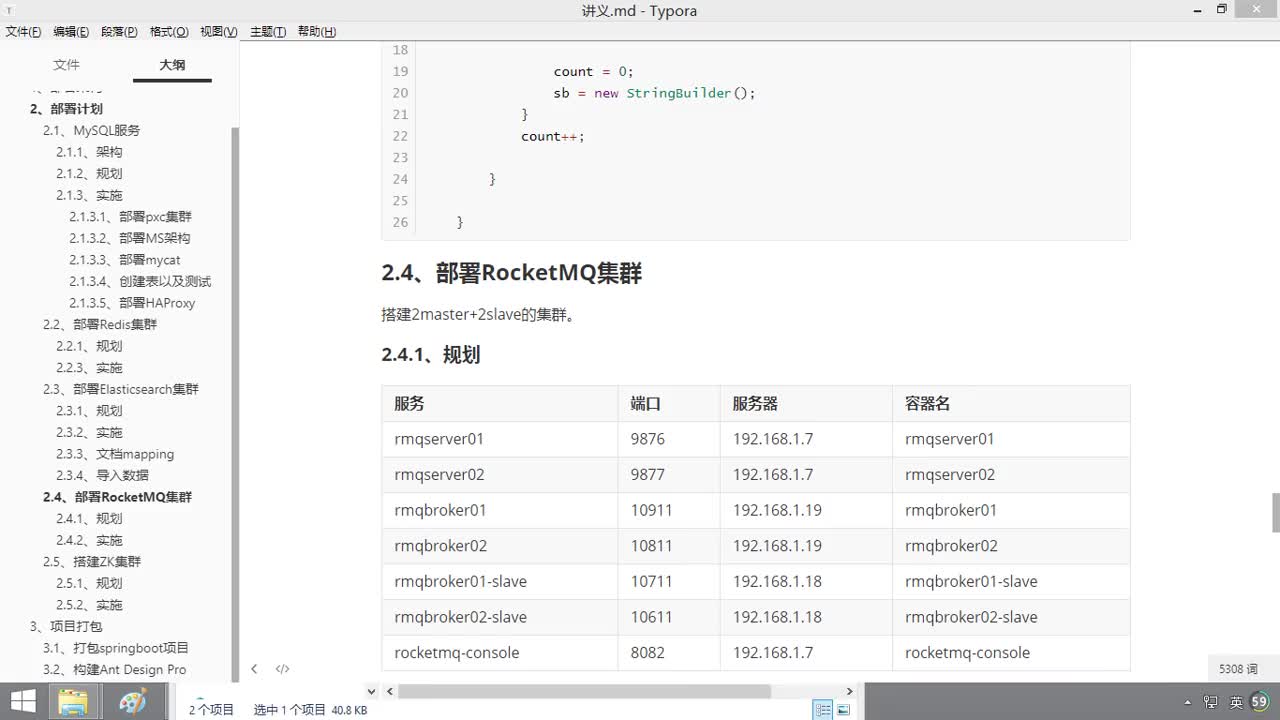Go to outline entry 2.4.1、规划
Screen dimensions: 1280x720
click(89, 519)
